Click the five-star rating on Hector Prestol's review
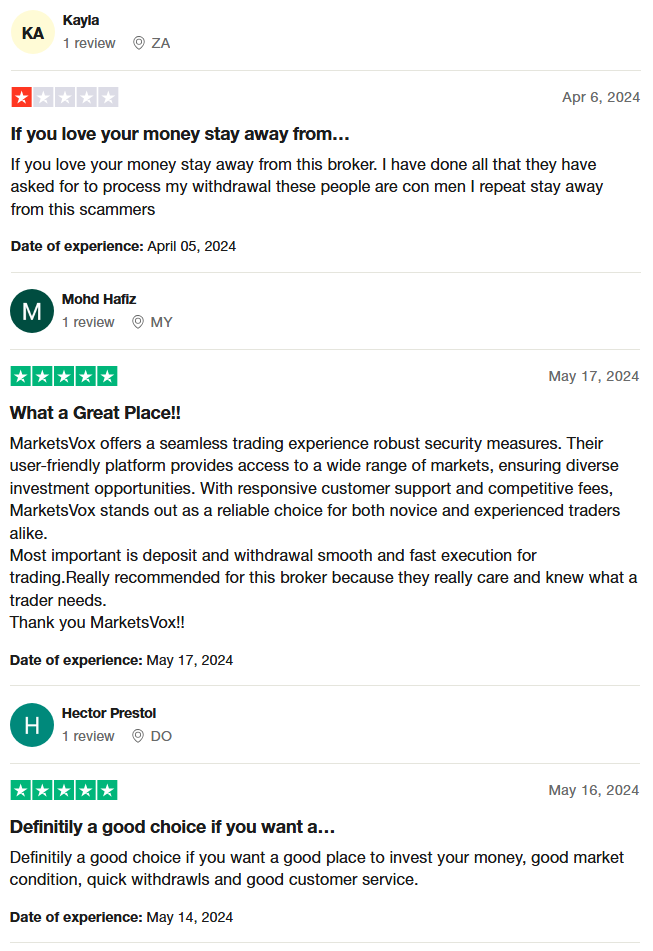 (x=64, y=790)
